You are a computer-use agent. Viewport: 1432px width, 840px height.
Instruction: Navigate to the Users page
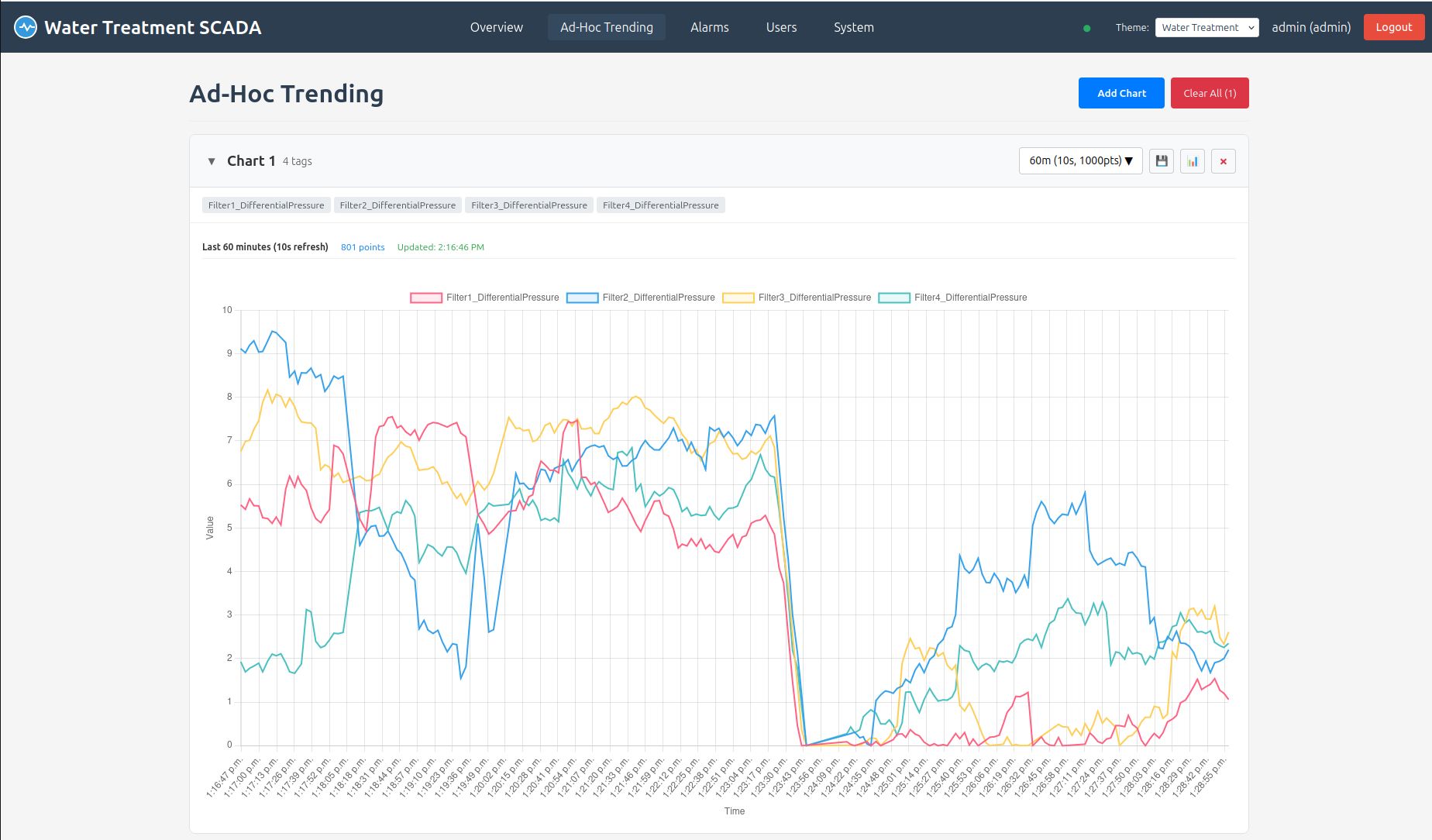pos(781,27)
